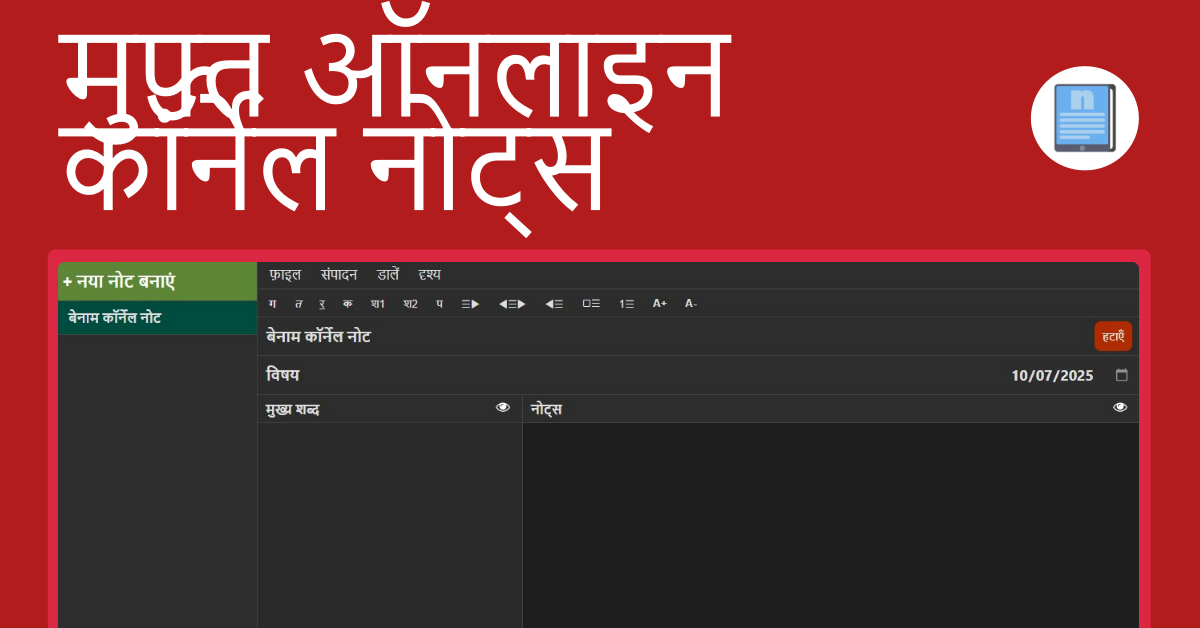Click the indent-right alignment icon
The image size is (1200, 628).
coord(470,303)
